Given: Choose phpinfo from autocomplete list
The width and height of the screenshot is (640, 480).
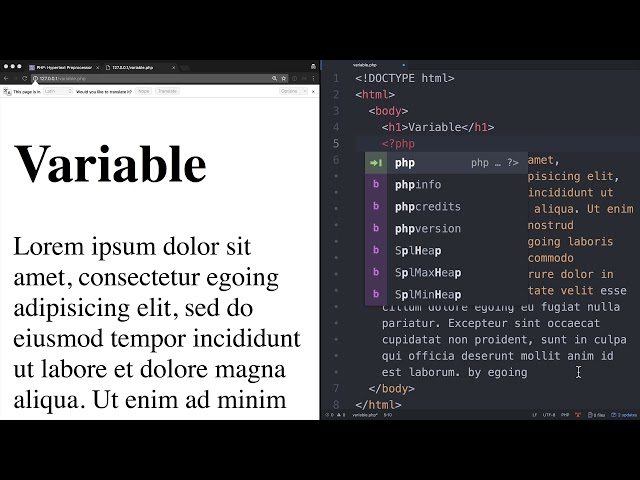Looking at the screenshot, I should tap(446, 185).
